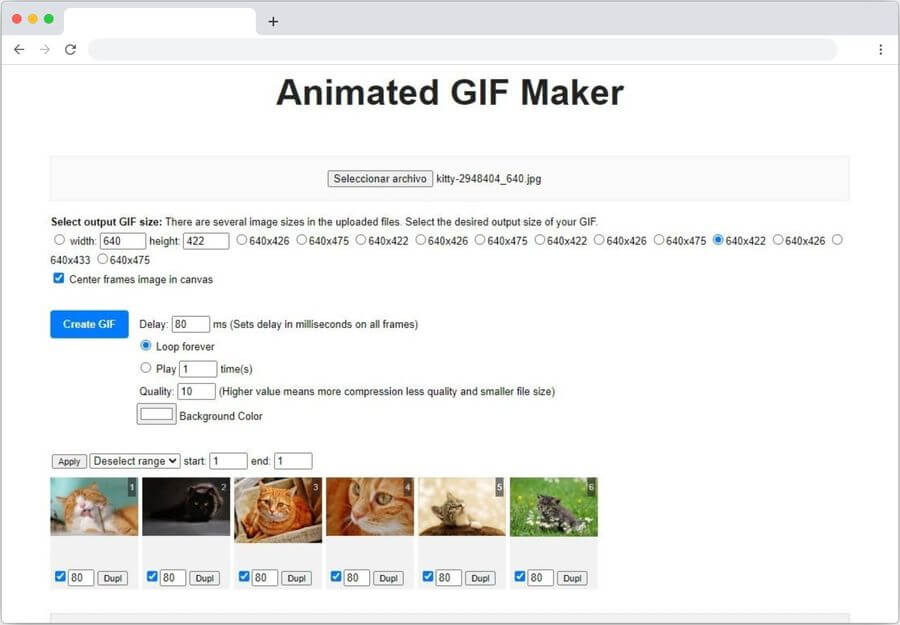This screenshot has height=625, width=900.
Task: Select the blank browser tab
Action: (160, 22)
